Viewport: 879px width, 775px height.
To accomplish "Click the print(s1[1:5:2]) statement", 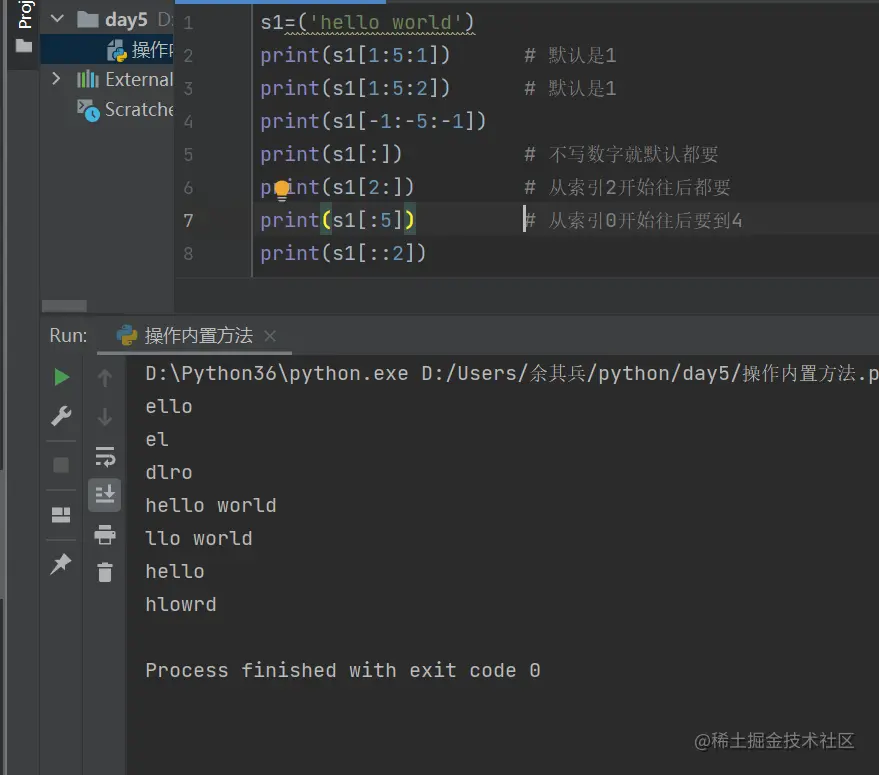I will coord(355,88).
